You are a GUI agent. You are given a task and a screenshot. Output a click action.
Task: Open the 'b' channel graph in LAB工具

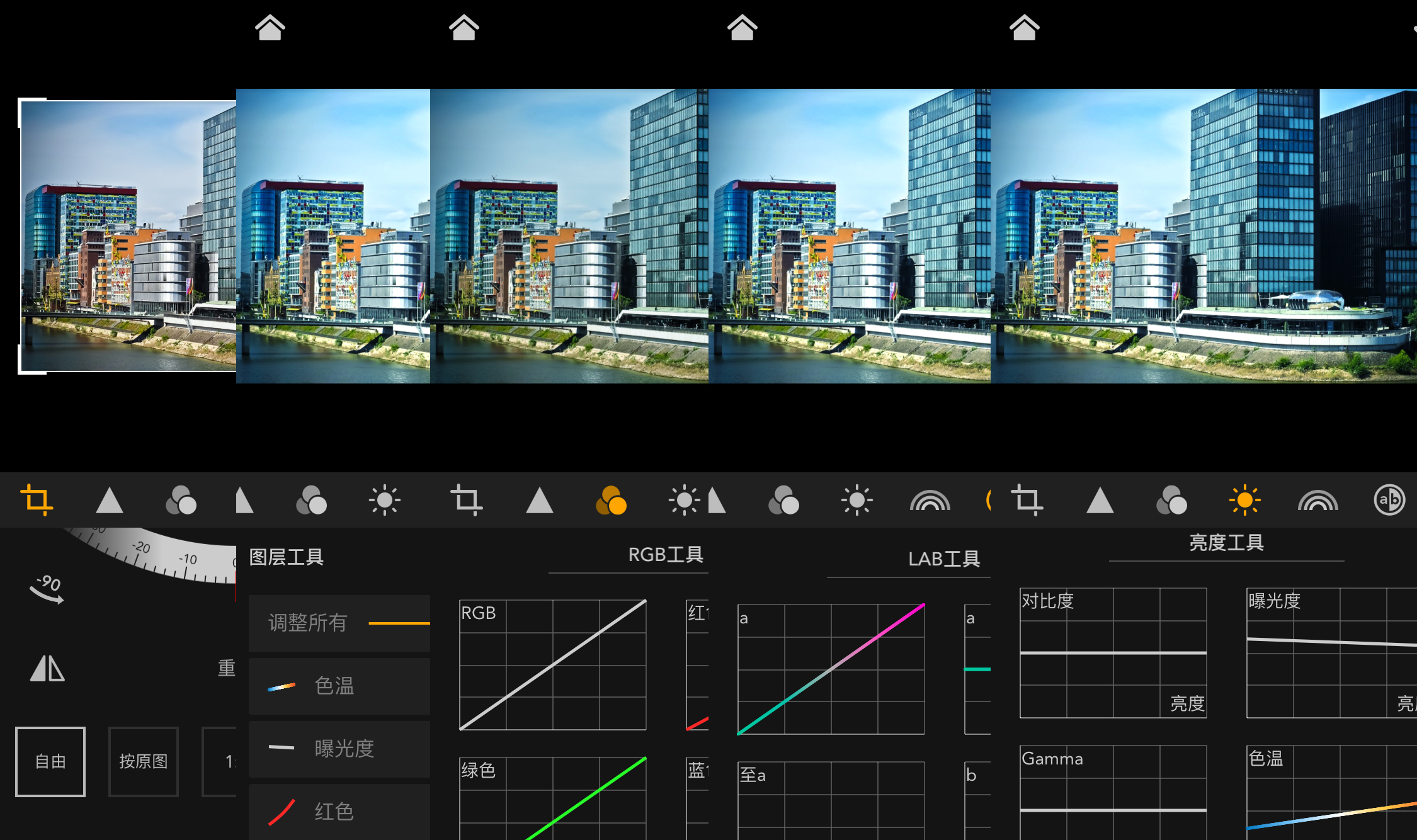[x=977, y=800]
